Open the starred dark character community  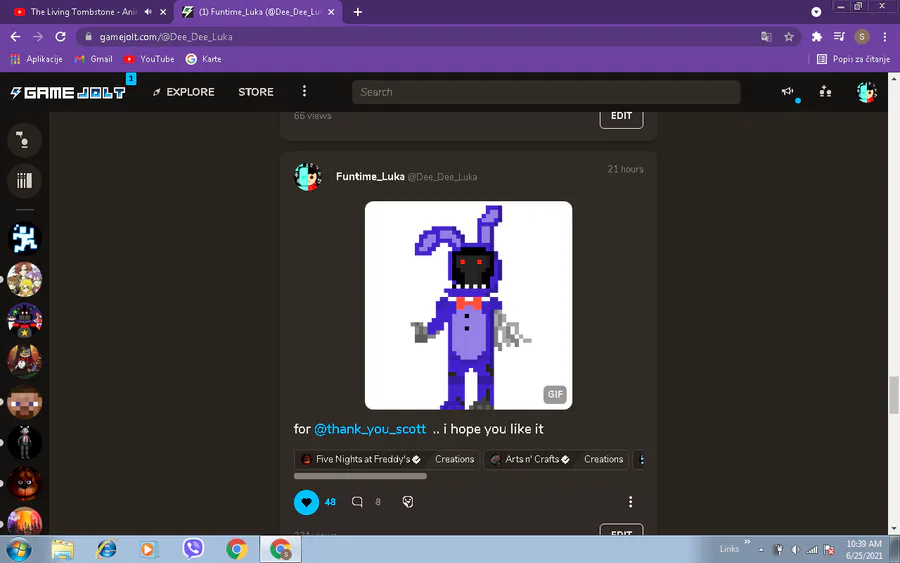click(x=24, y=320)
